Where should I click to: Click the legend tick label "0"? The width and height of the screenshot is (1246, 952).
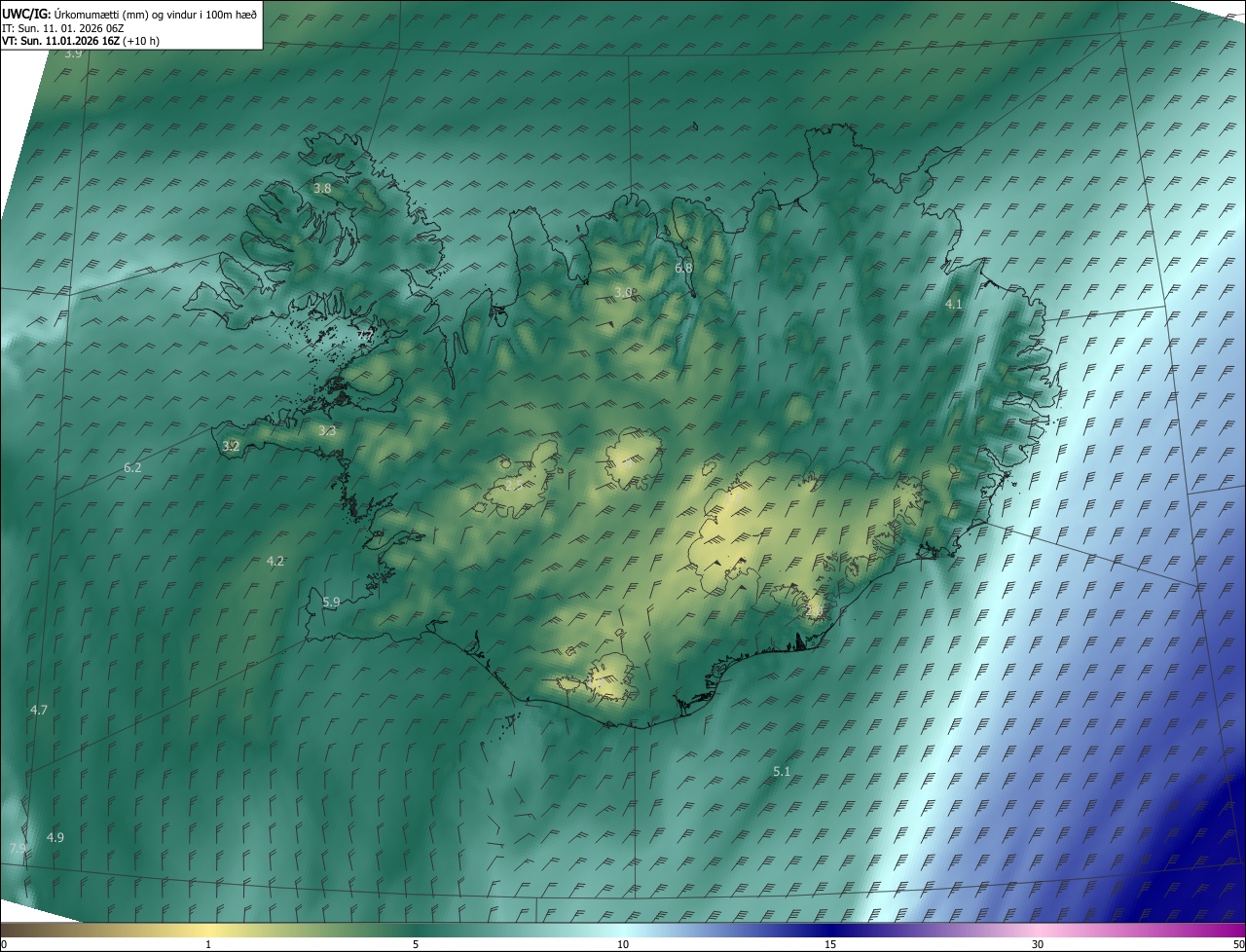pos(3,945)
